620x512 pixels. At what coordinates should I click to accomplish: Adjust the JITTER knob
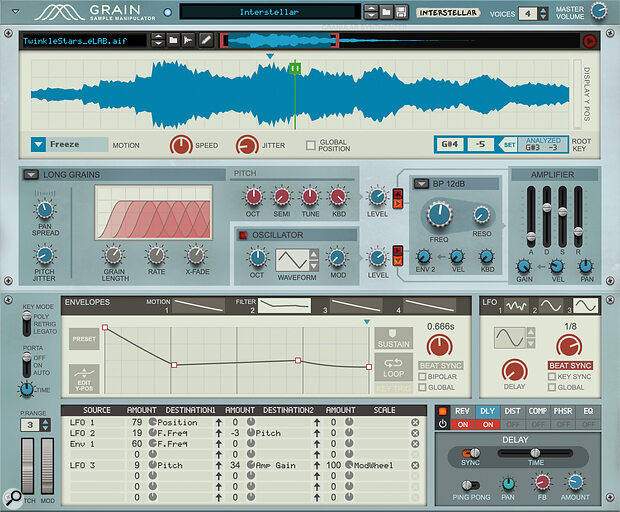coord(247,145)
